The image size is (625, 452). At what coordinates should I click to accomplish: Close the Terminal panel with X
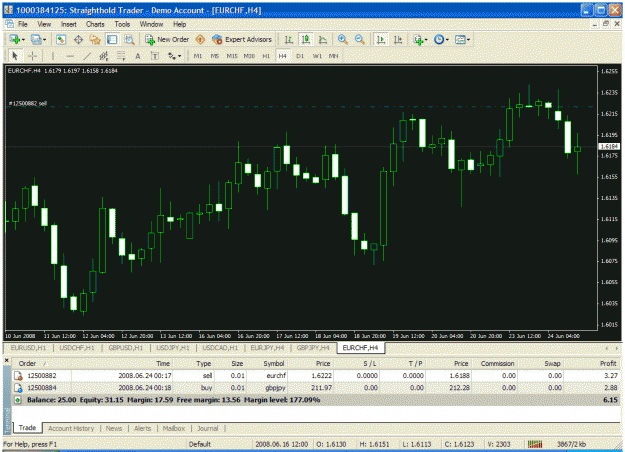pos(6,360)
